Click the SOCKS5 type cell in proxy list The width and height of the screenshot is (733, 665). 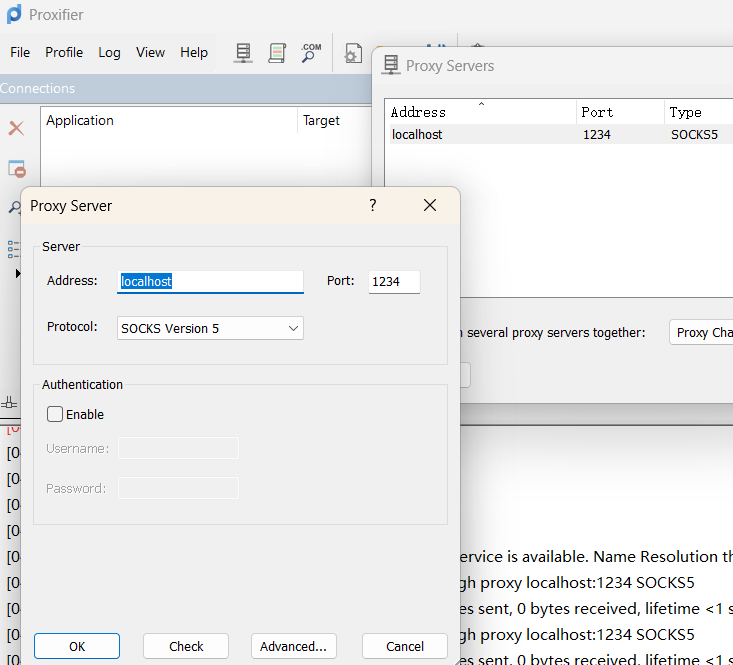(694, 135)
